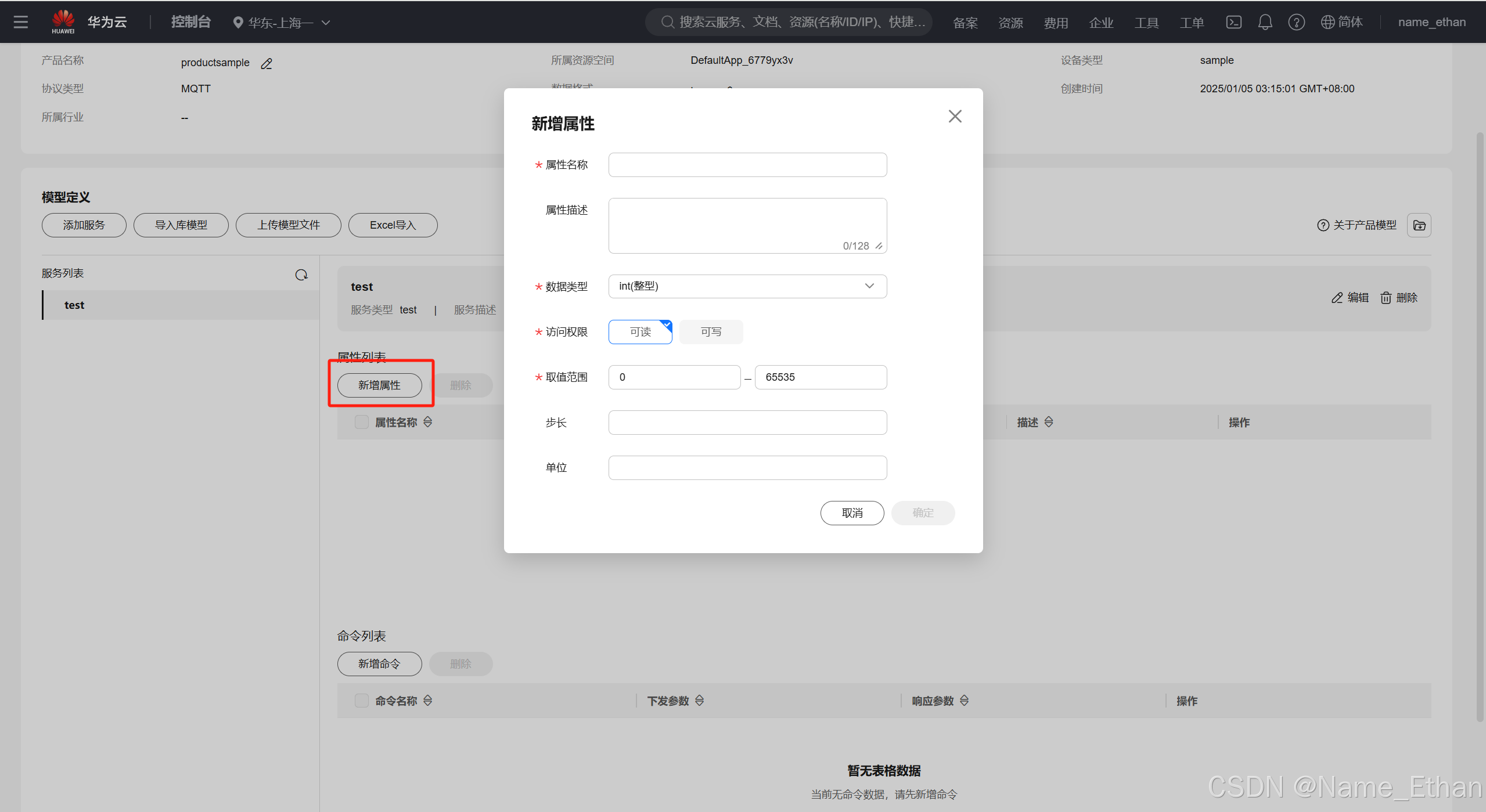
Task: Expand the 华东-上海一 region selector
Action: tap(282, 23)
